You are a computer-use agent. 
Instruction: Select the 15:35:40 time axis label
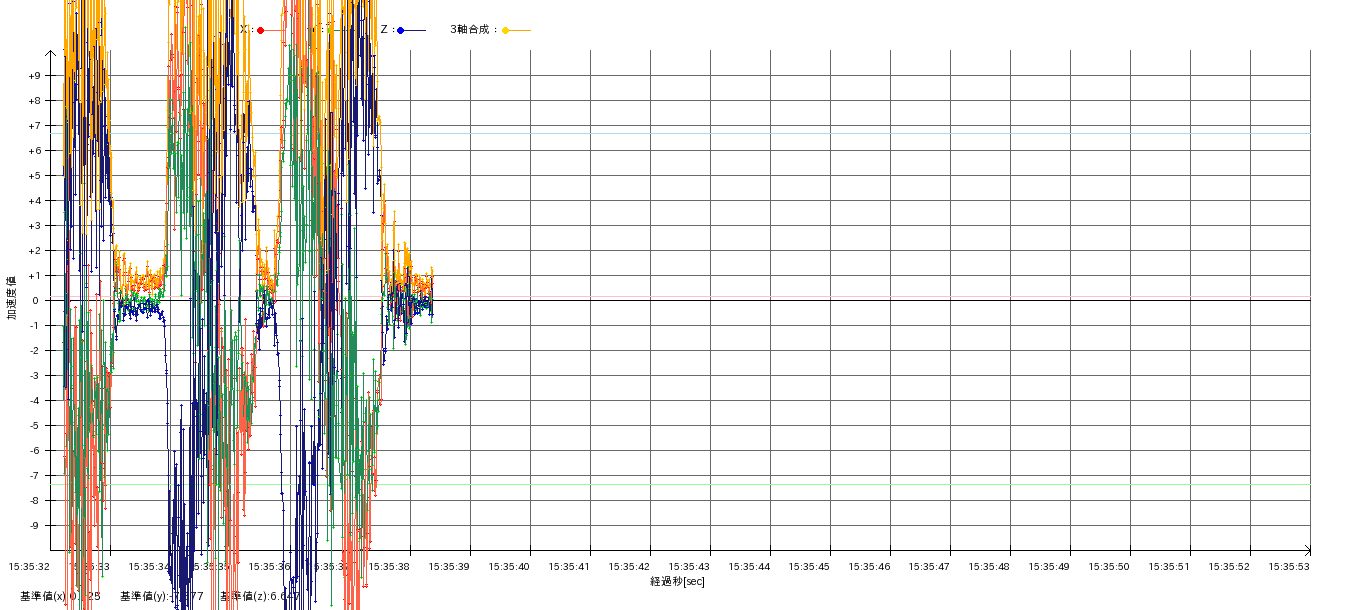[x=509, y=567]
